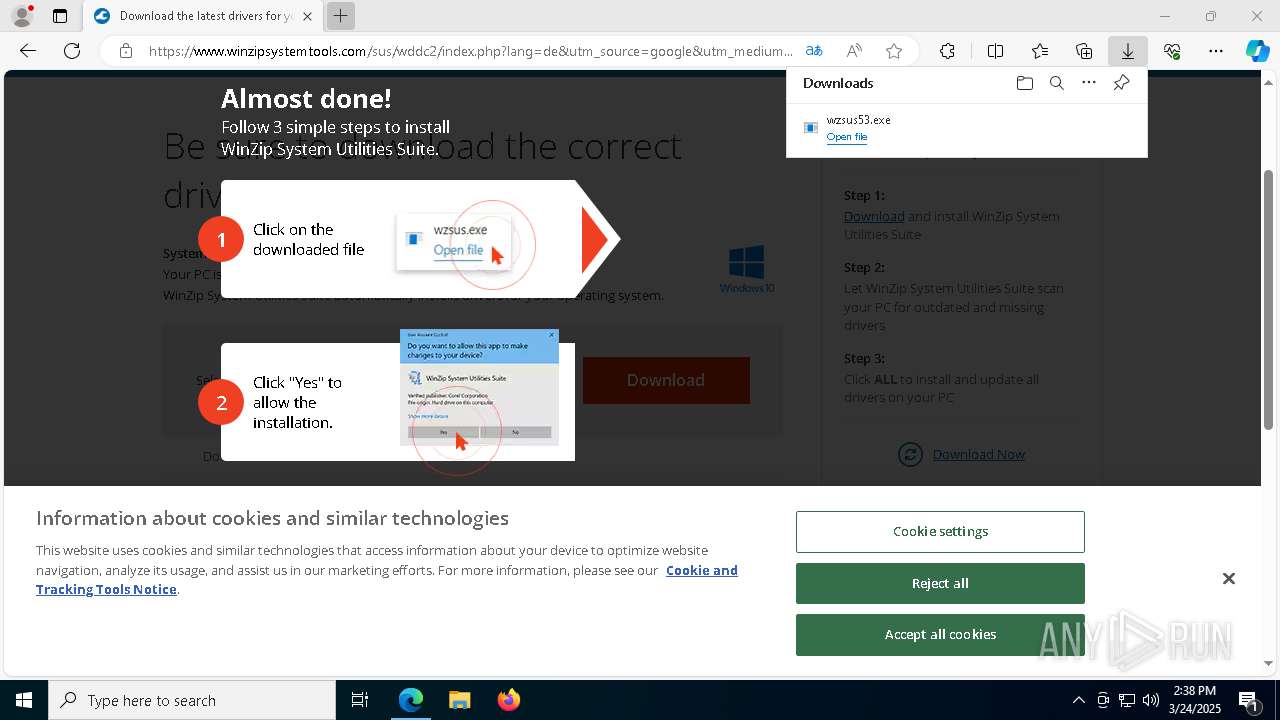The width and height of the screenshot is (1280, 720).
Task: Open Browser essentials icon
Action: (1172, 51)
